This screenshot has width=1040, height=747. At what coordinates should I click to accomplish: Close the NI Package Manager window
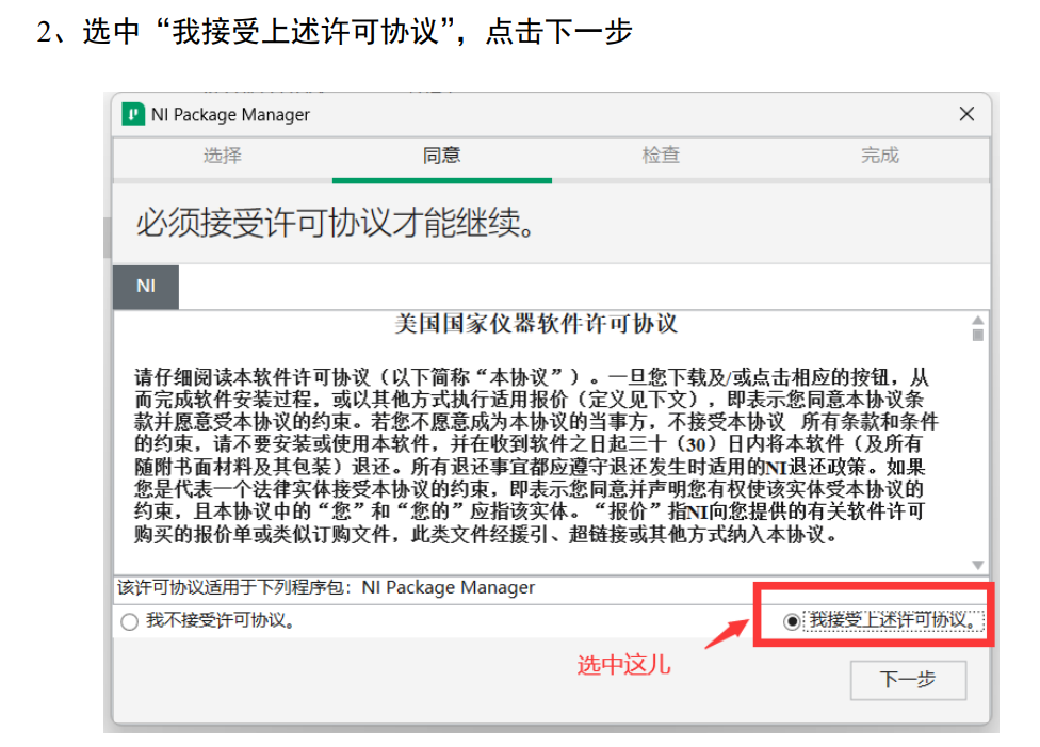966,114
